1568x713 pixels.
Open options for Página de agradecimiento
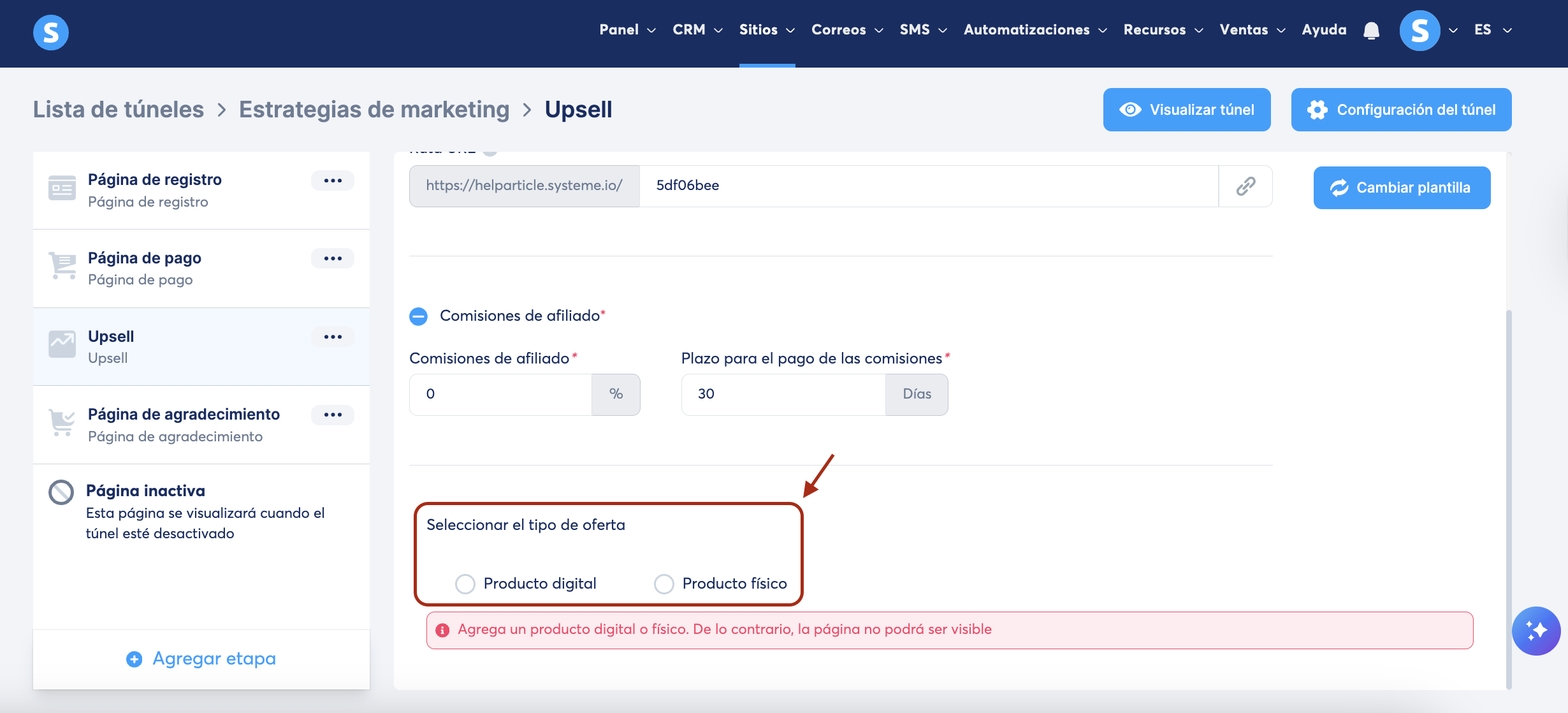pos(333,415)
